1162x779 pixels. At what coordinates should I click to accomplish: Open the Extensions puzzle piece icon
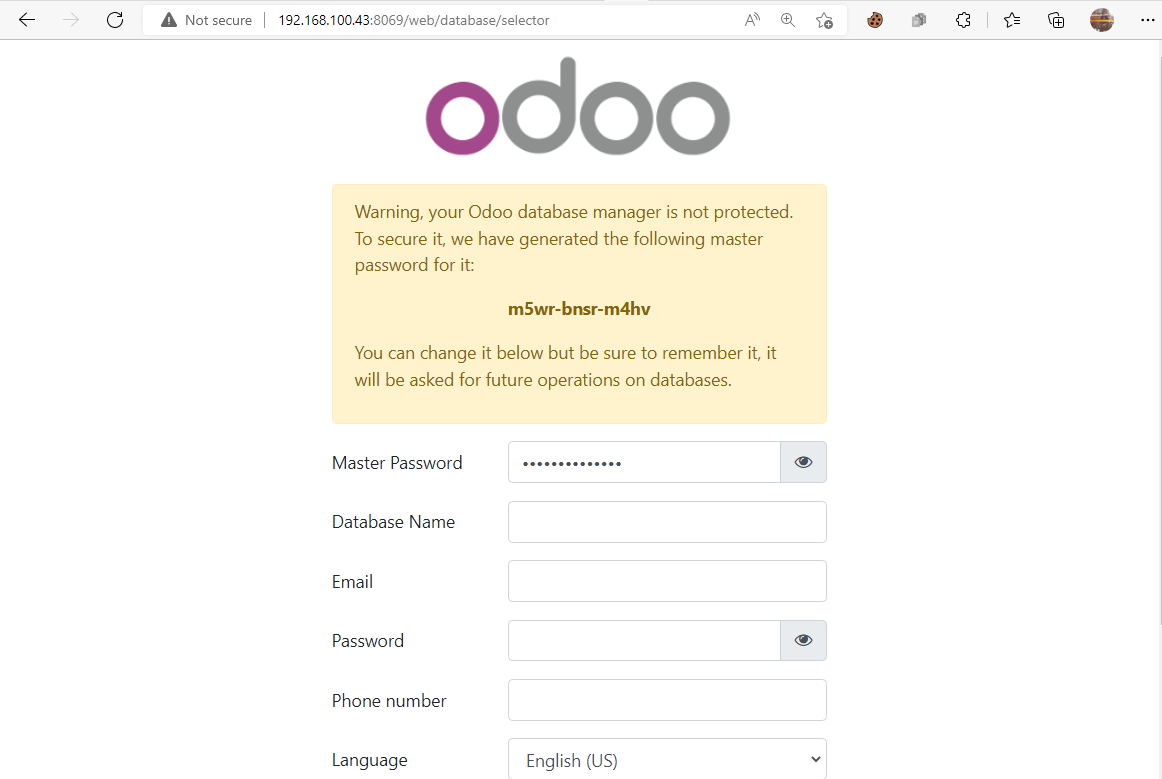(963, 20)
